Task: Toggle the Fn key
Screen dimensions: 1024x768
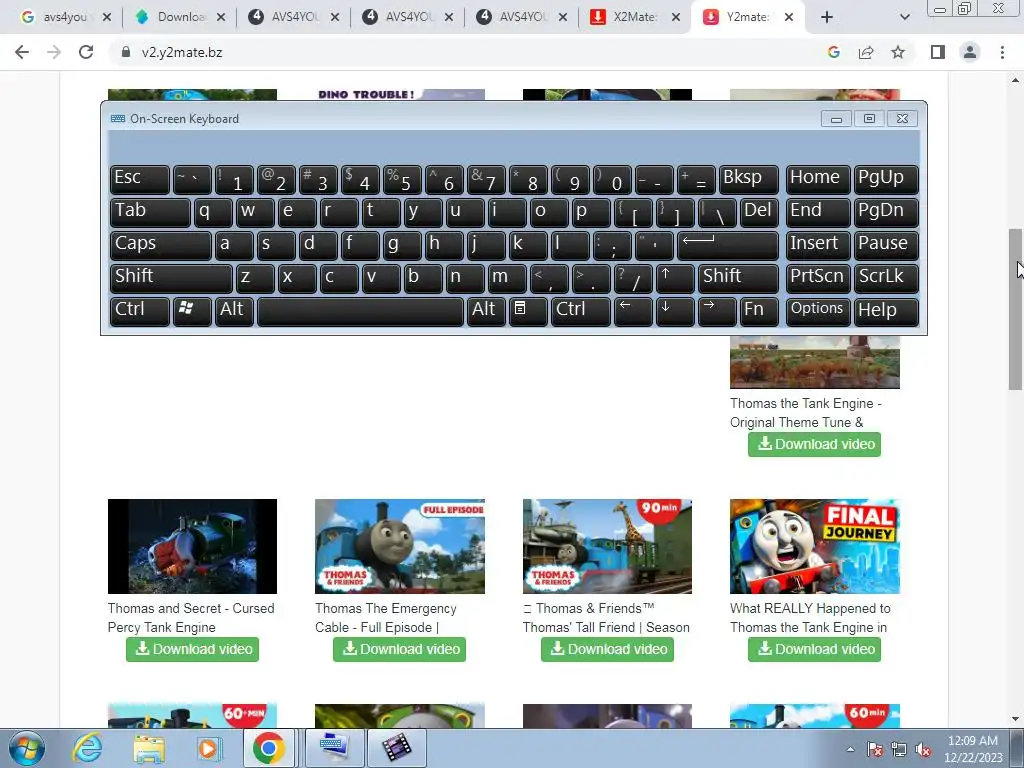Action: click(758, 311)
